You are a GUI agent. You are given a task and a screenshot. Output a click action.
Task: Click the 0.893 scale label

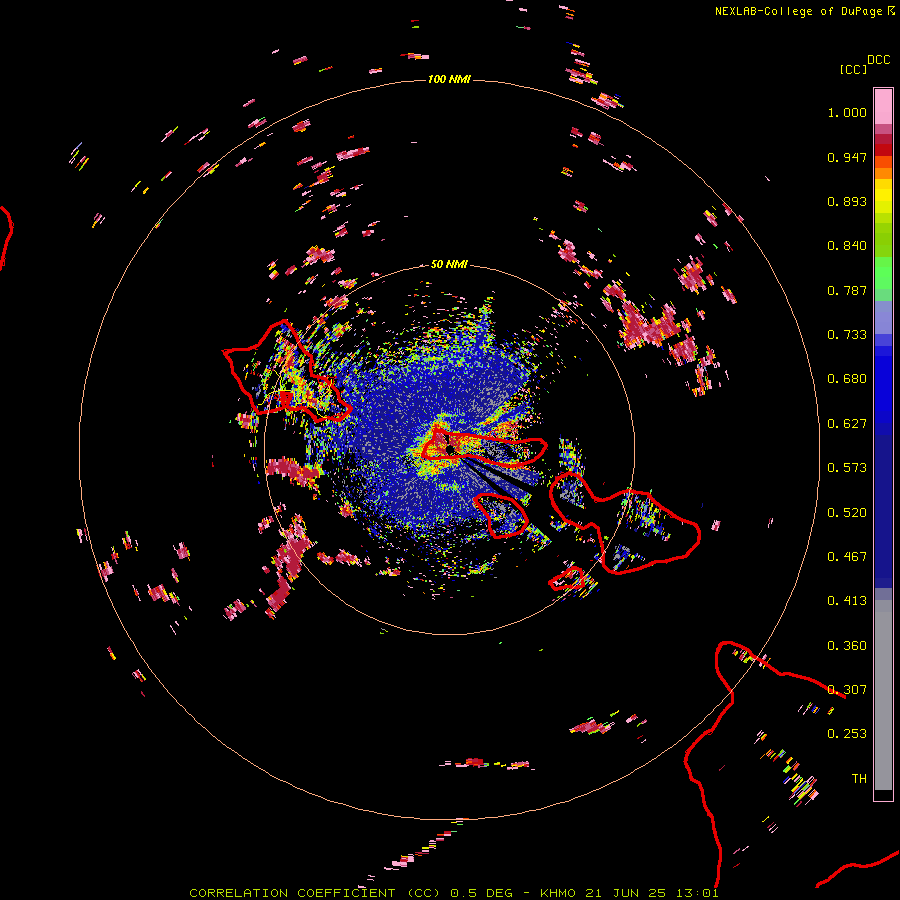click(x=847, y=201)
